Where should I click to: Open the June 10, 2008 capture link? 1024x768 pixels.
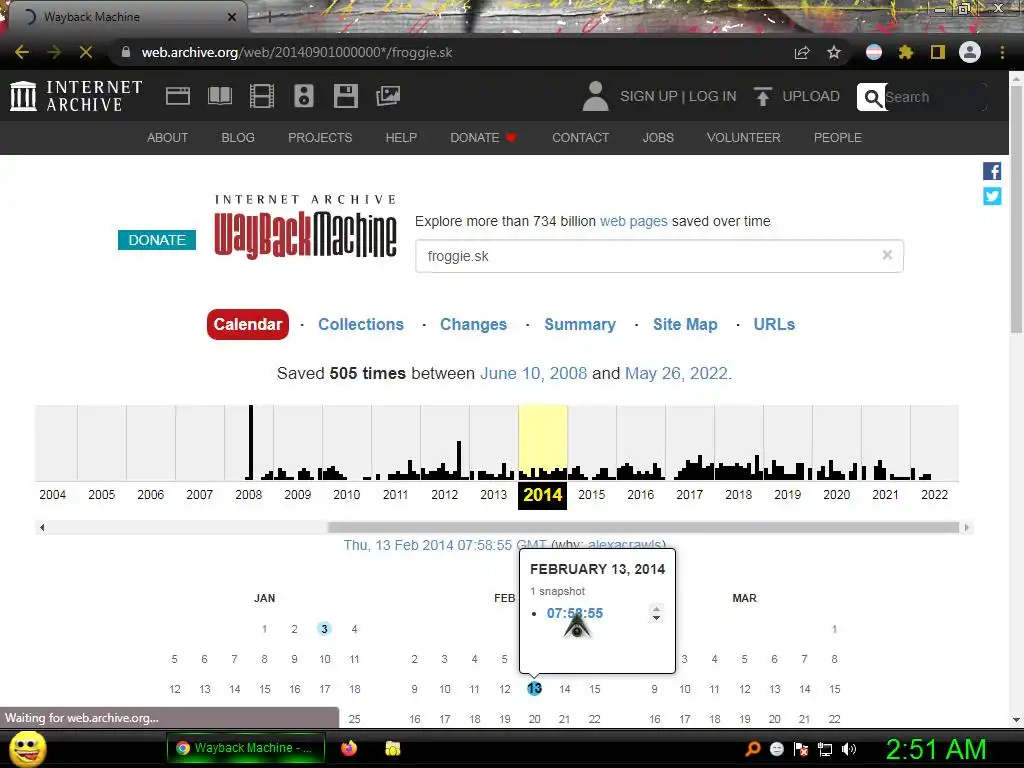[x=534, y=374]
